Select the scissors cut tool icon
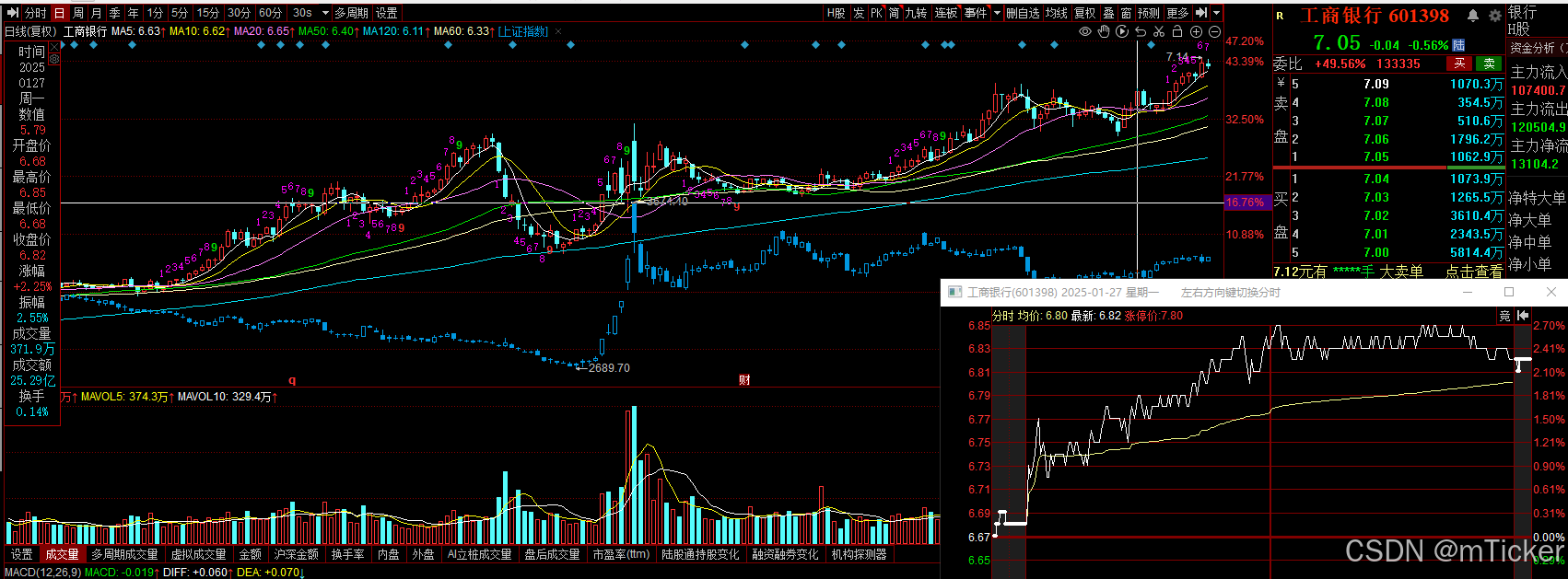The width and height of the screenshot is (1568, 579). 1159,31
